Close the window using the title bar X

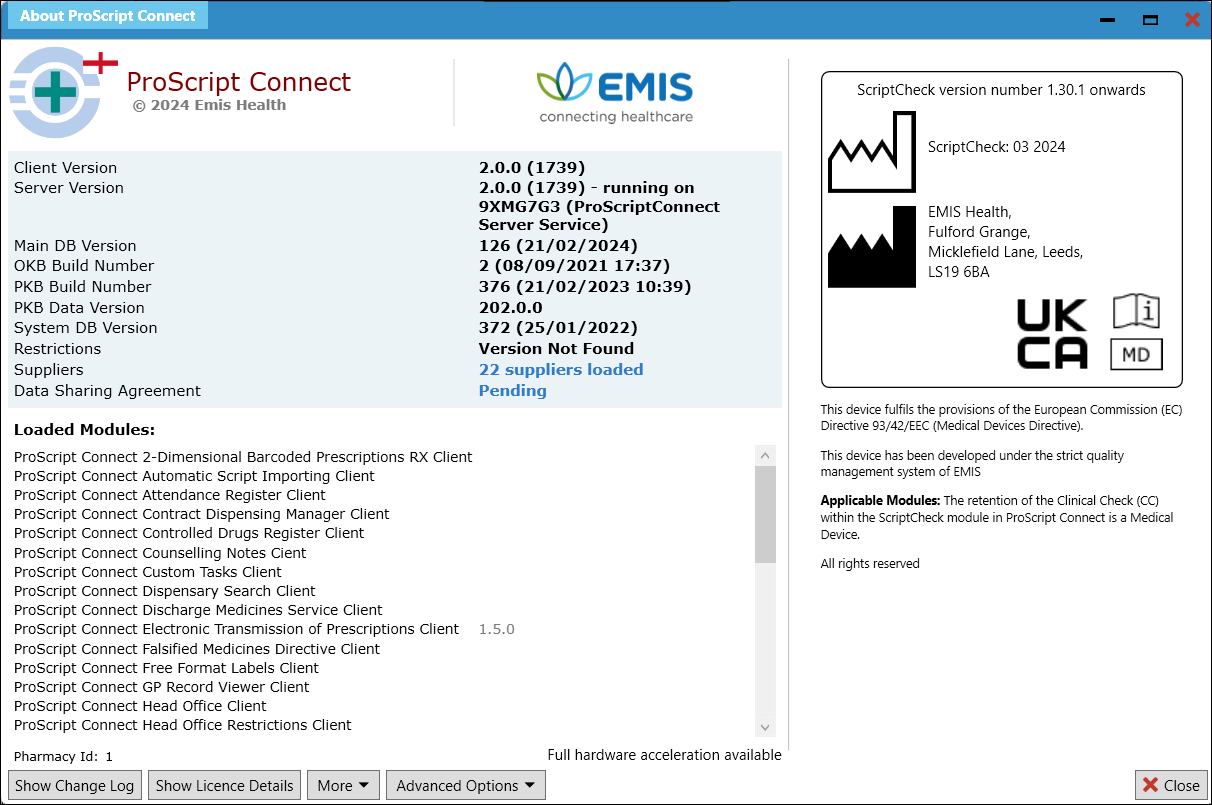[x=1192, y=19]
